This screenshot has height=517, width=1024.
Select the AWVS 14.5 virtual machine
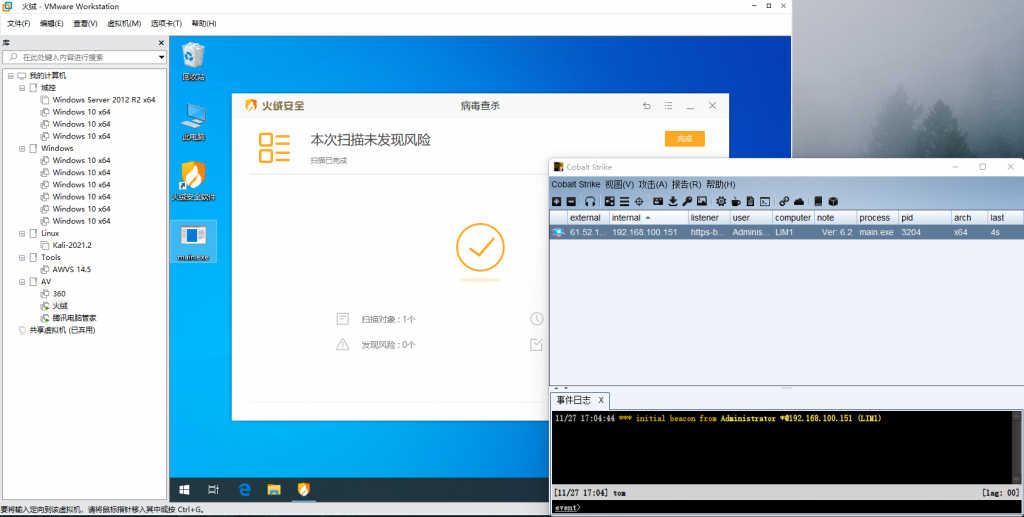coord(72,270)
